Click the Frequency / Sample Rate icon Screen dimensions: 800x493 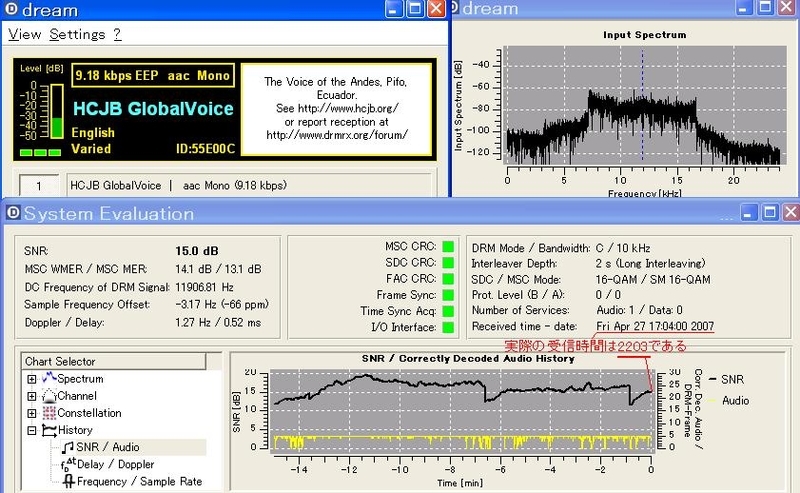(68, 481)
